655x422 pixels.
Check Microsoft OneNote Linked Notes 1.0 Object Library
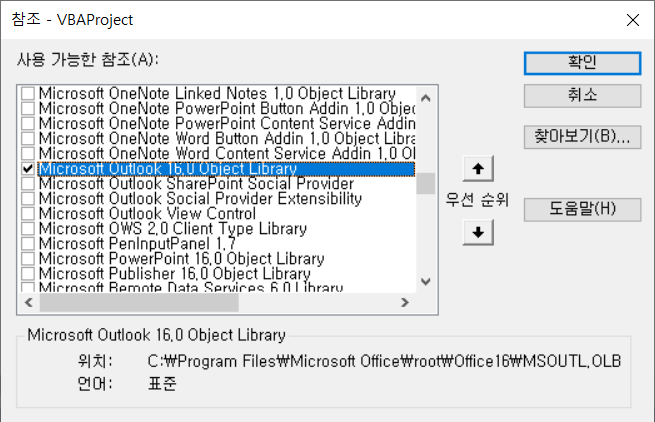28,93
